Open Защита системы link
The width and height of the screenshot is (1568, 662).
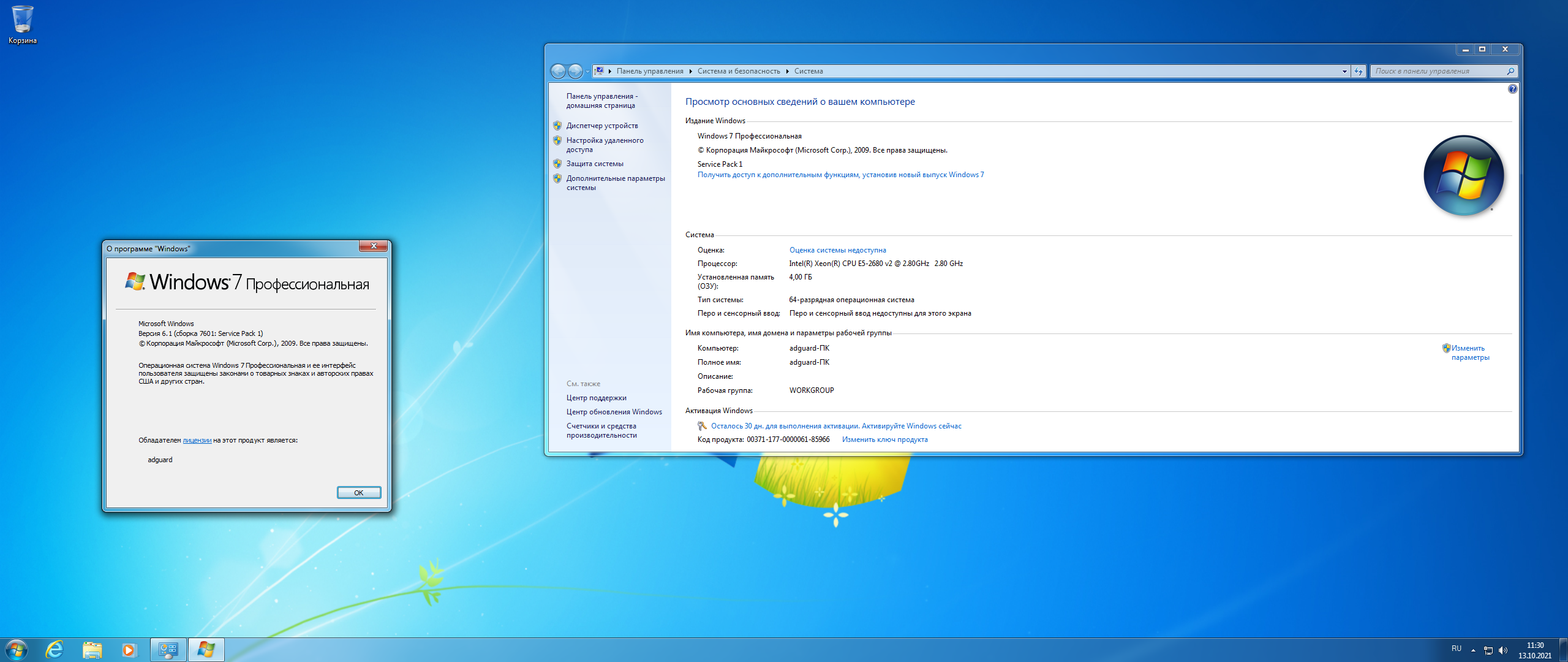point(595,164)
